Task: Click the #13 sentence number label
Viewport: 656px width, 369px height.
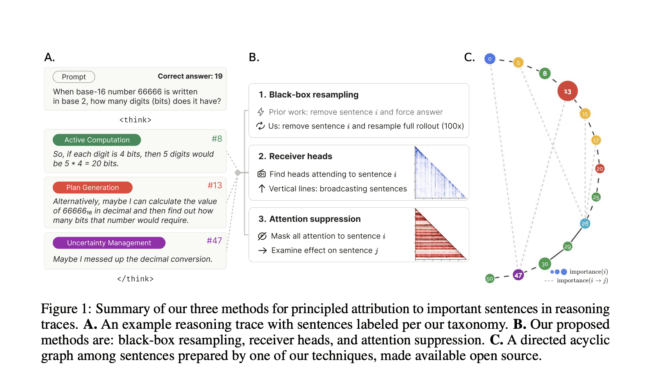Action: point(215,185)
